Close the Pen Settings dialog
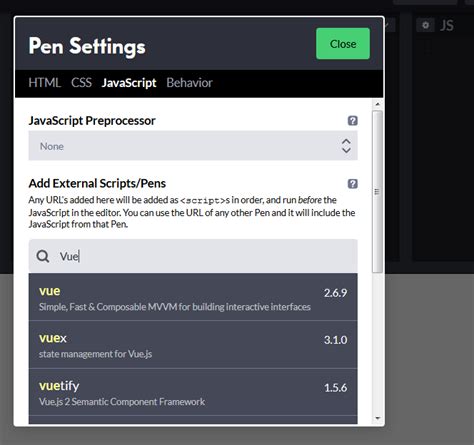Image resolution: width=474 pixels, height=445 pixels. click(343, 44)
